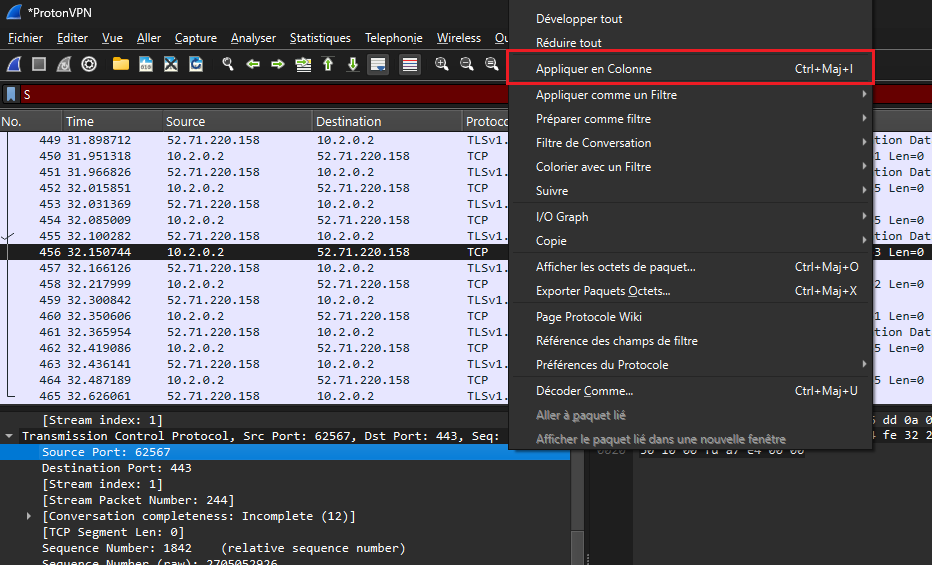This screenshot has height=565, width=932.
Task: Toggle packet list coloring rules icon
Action: click(409, 64)
